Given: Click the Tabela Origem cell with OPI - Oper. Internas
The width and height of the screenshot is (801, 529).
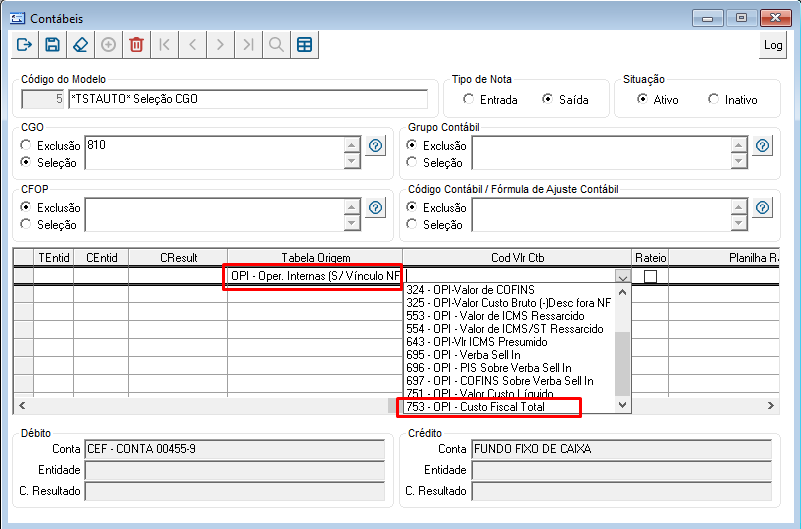Looking at the screenshot, I should point(315,276).
